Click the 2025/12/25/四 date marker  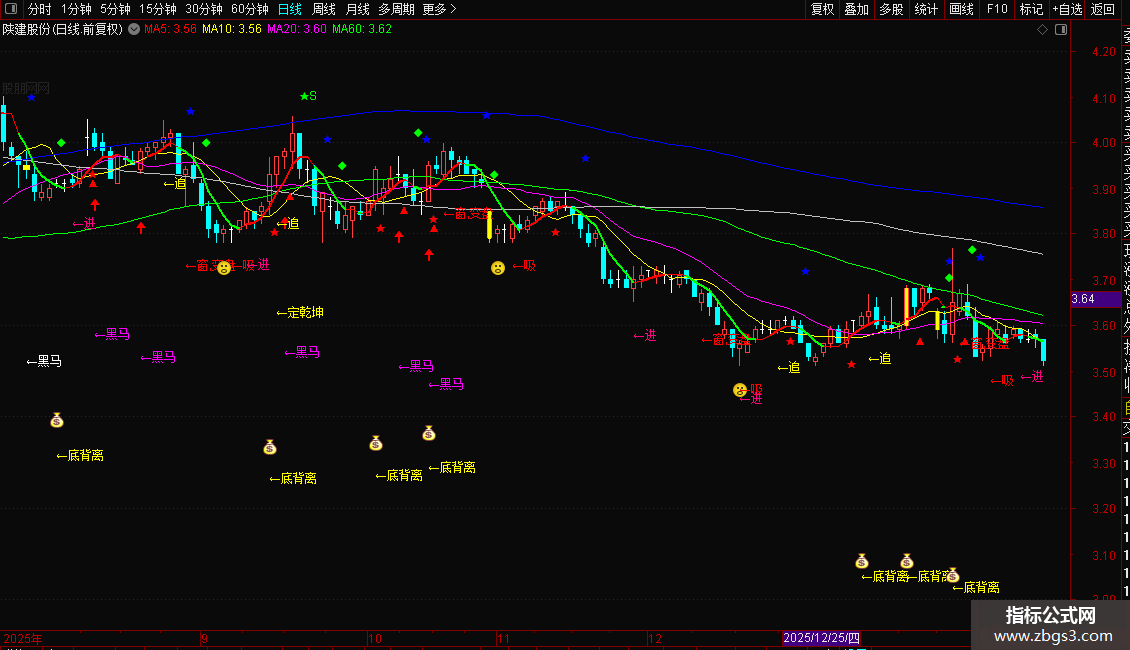click(x=821, y=638)
